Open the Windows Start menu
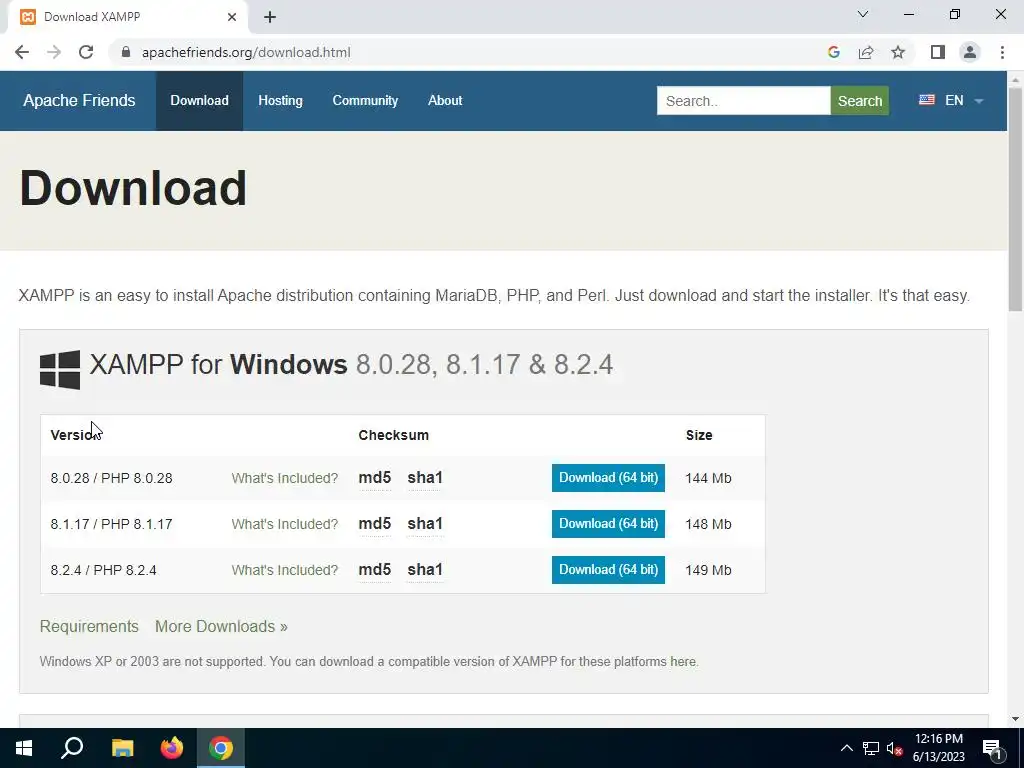The height and width of the screenshot is (768, 1024). [x=24, y=748]
